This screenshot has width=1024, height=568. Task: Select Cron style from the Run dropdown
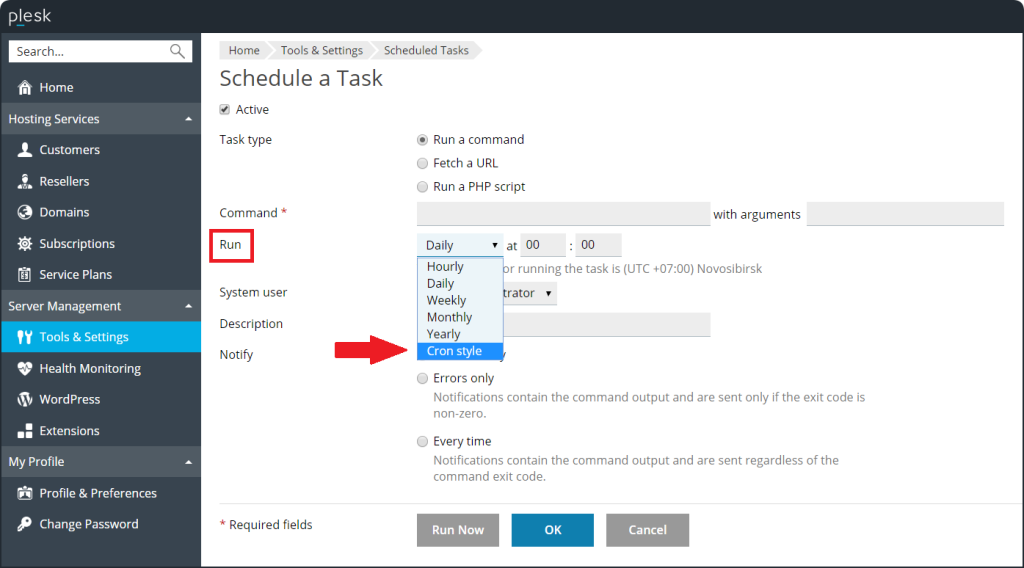454,351
